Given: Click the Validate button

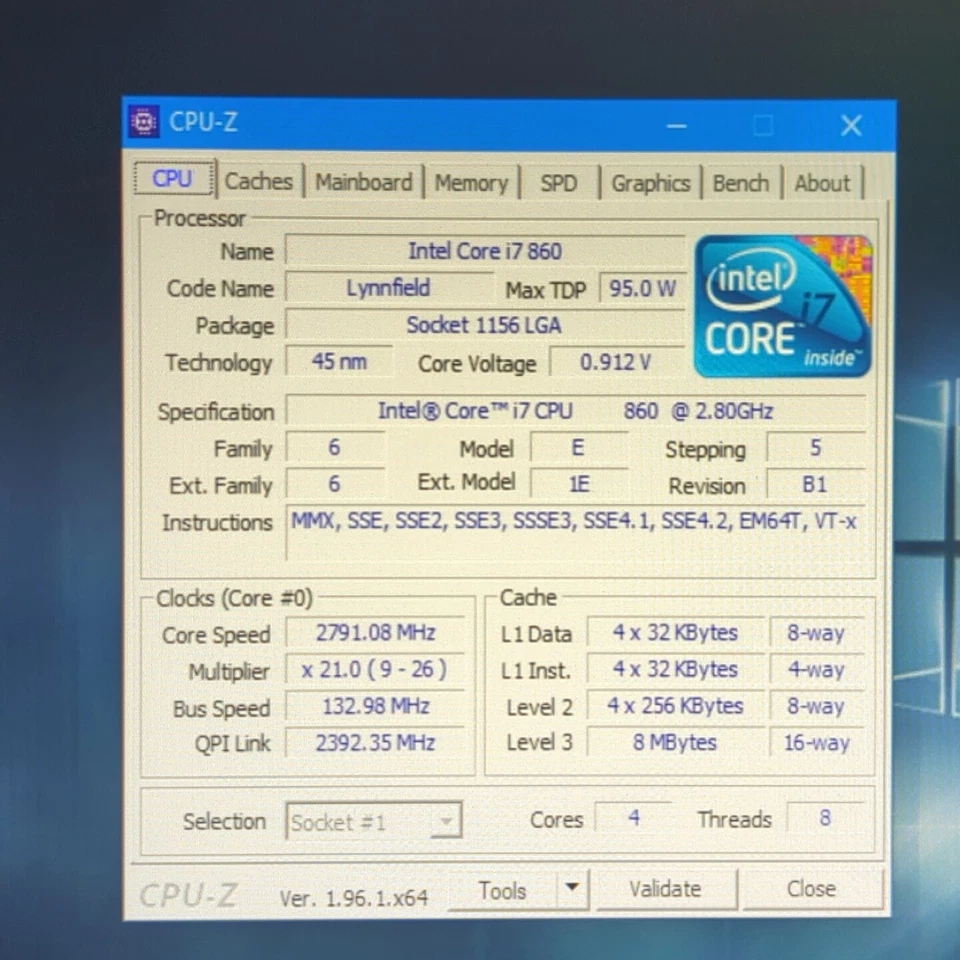Looking at the screenshot, I should click(x=665, y=888).
